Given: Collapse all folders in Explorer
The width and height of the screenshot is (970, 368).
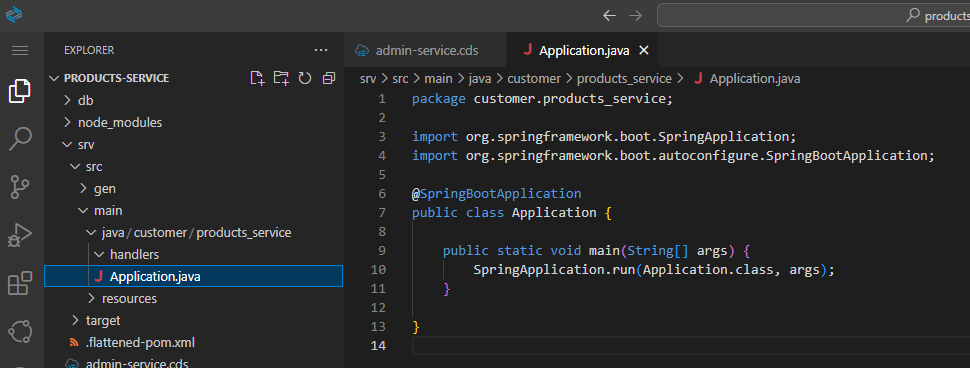Looking at the screenshot, I should pyautogui.click(x=329, y=78).
